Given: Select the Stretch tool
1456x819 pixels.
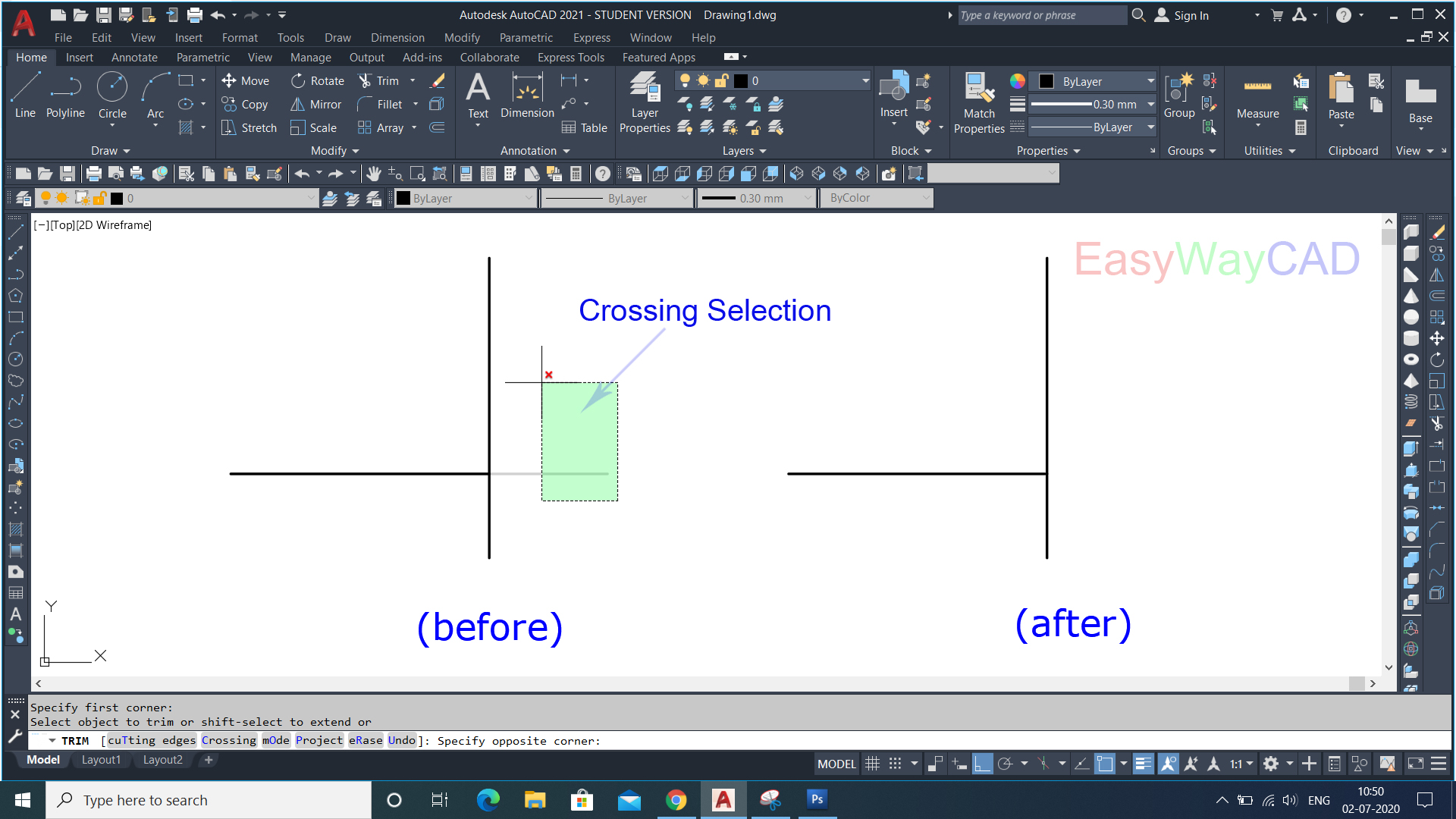Looking at the screenshot, I should 249,127.
